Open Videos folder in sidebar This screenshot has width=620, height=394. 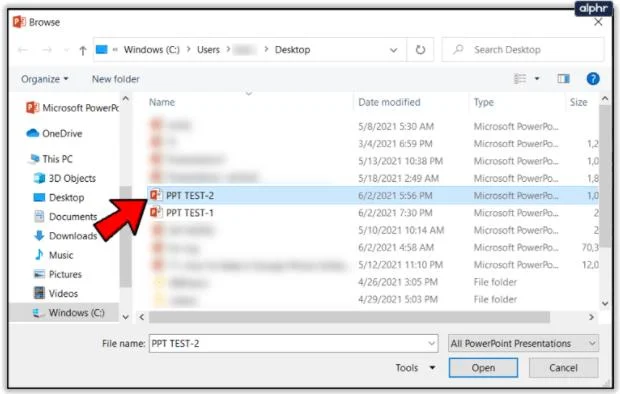(56, 294)
